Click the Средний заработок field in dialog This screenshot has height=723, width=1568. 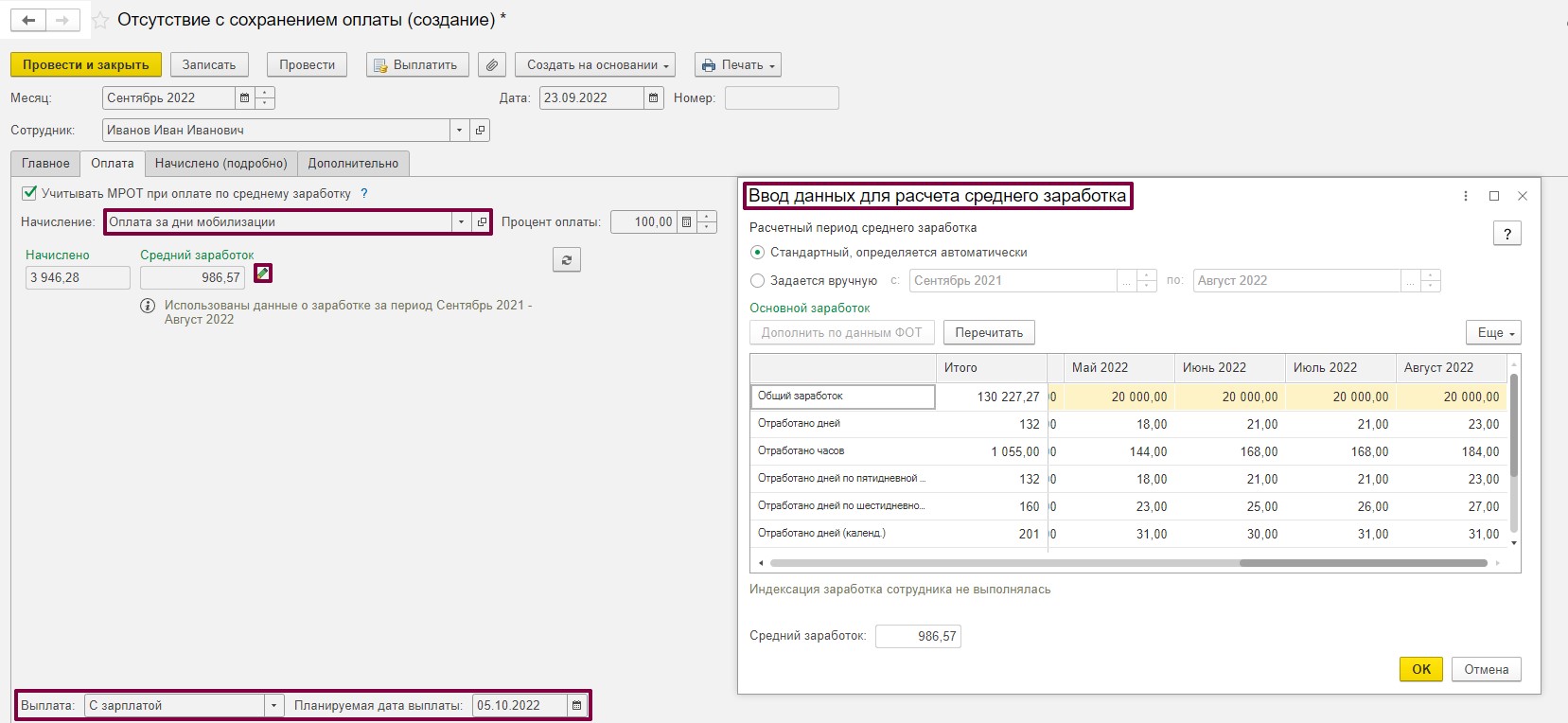[x=918, y=636]
